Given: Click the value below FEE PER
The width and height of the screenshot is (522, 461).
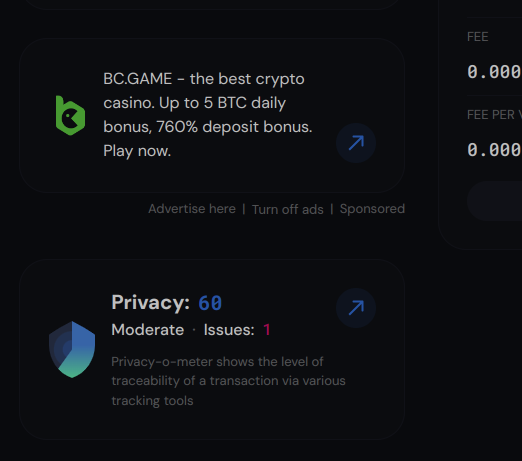Looking at the screenshot, I should [494, 150].
